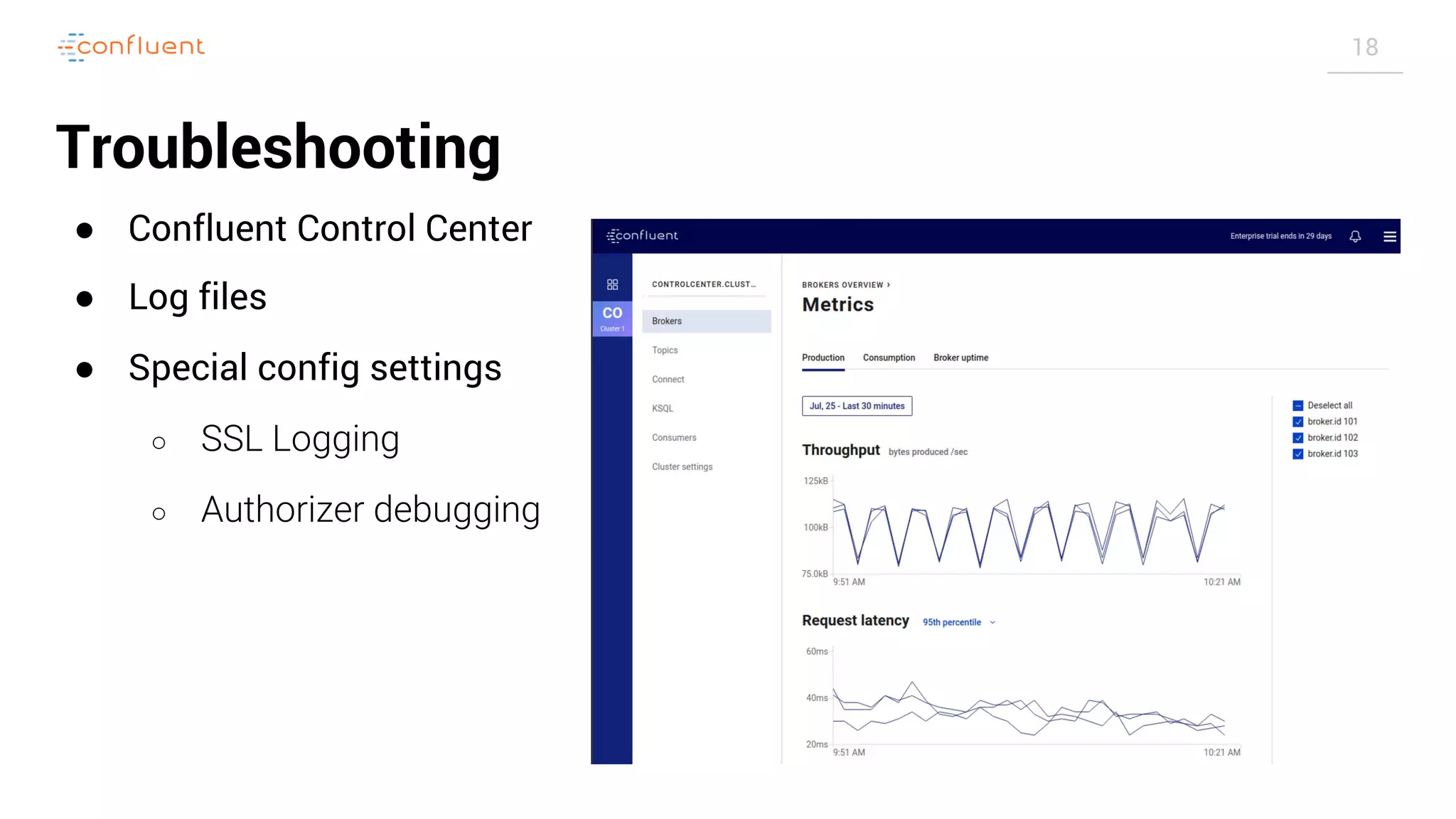Click the 'Confluent Control Center' bullet

click(x=330, y=229)
